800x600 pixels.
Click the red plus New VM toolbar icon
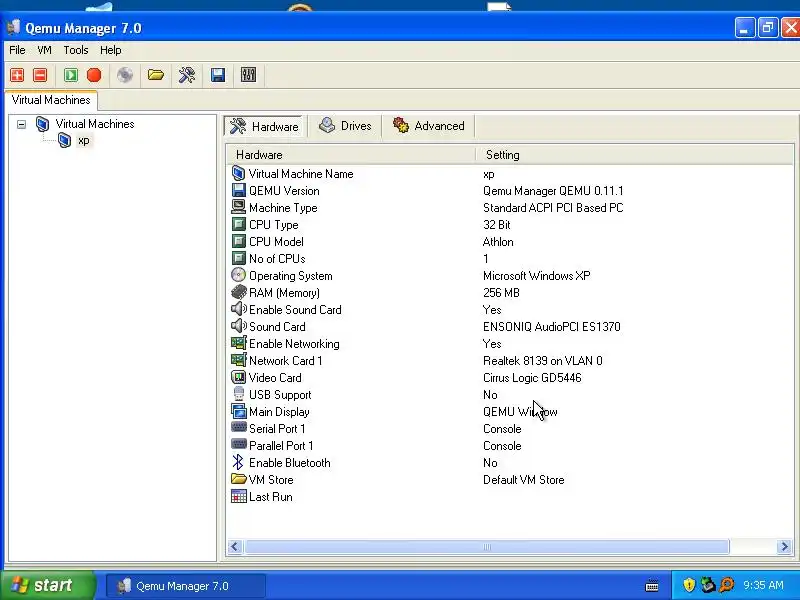click(x=17, y=75)
